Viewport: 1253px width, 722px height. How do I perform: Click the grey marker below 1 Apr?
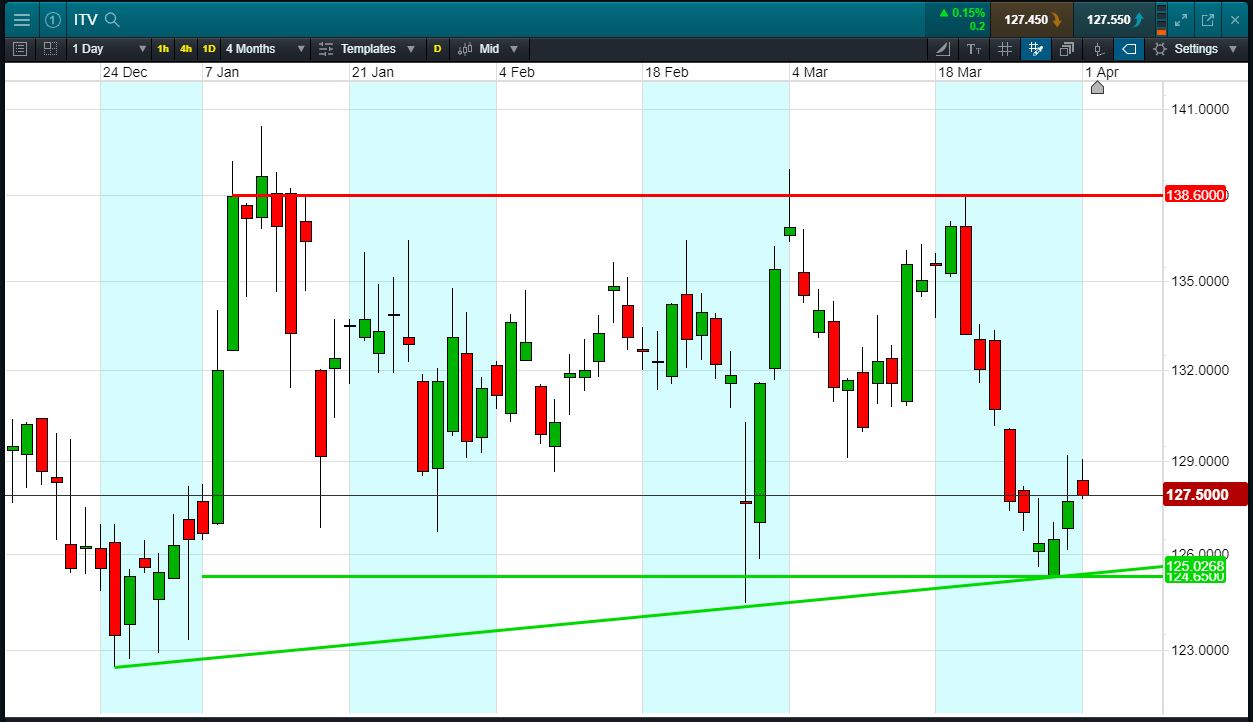coord(1097,88)
